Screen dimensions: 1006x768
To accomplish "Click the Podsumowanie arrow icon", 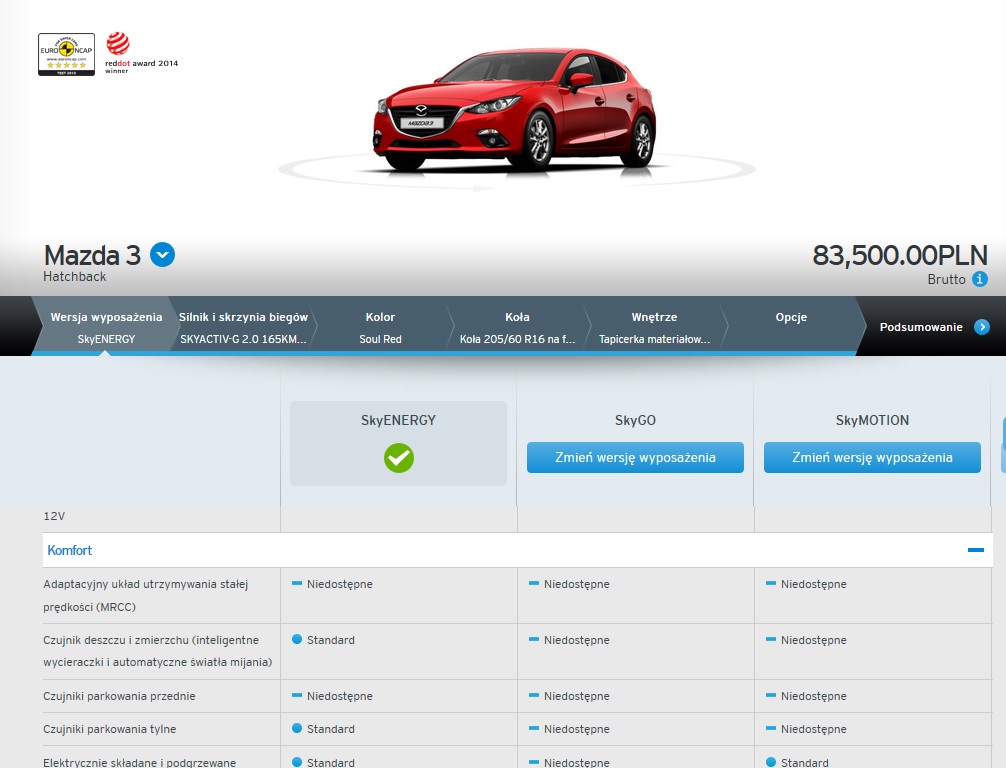I will tap(981, 327).
